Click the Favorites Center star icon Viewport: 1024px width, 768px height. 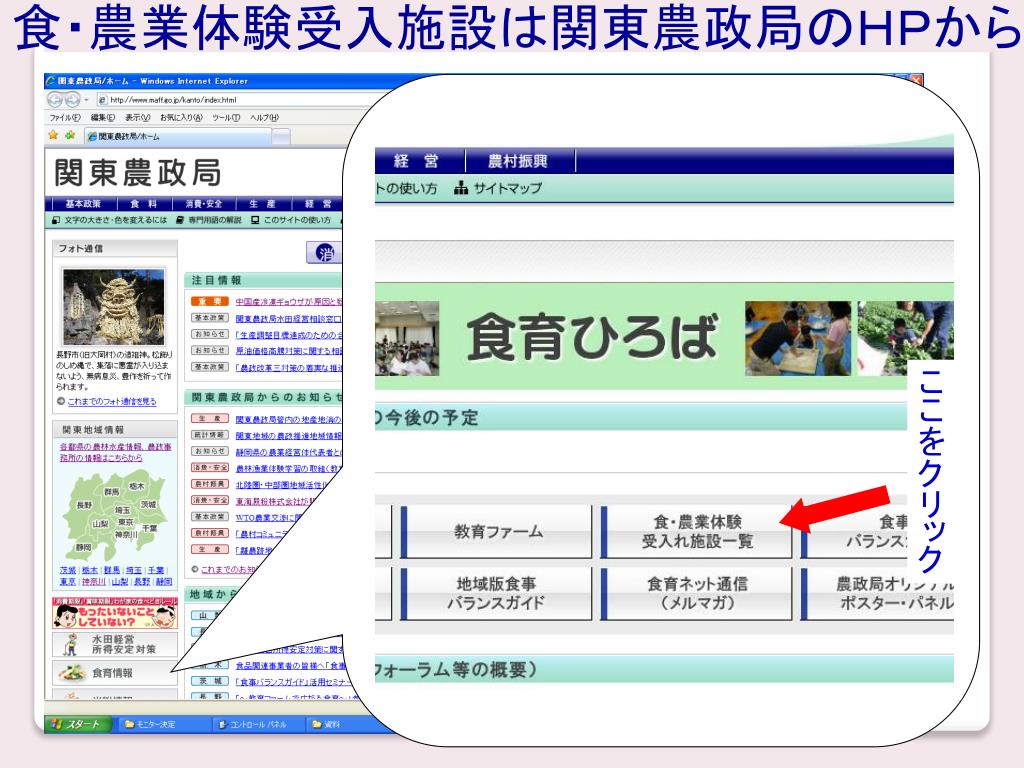coord(54,135)
